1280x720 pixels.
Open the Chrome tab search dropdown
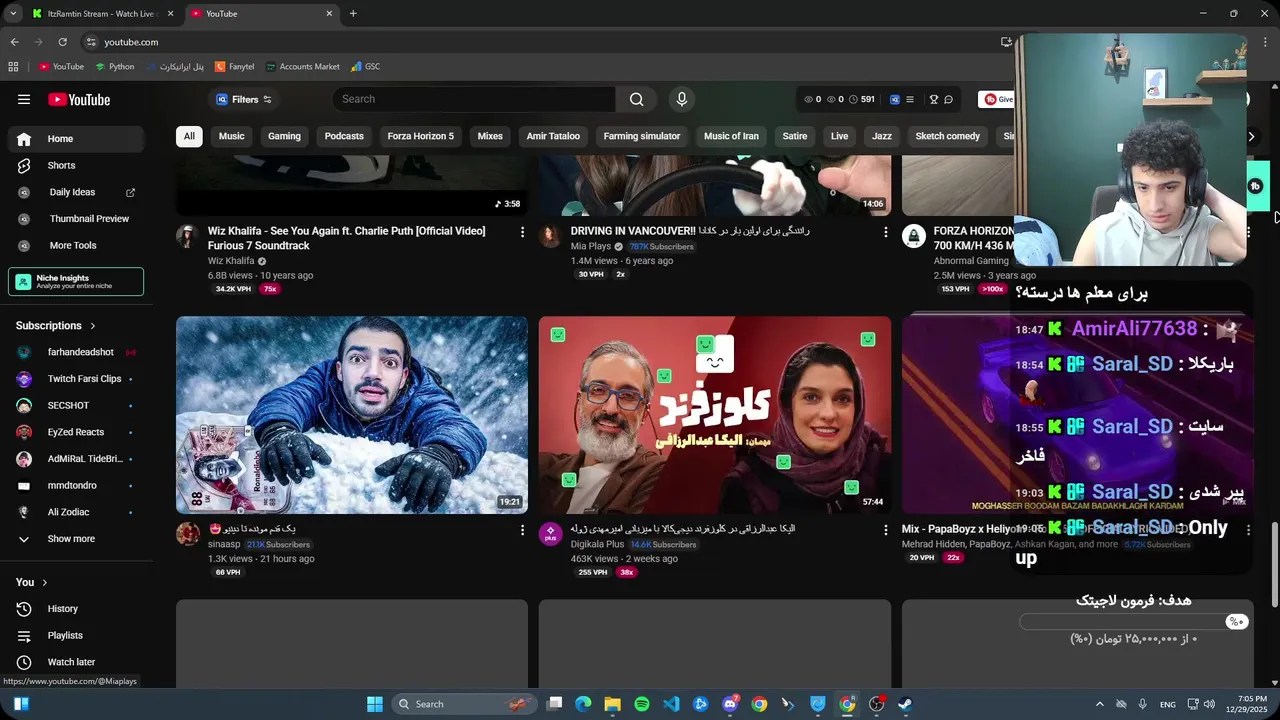(x=13, y=14)
